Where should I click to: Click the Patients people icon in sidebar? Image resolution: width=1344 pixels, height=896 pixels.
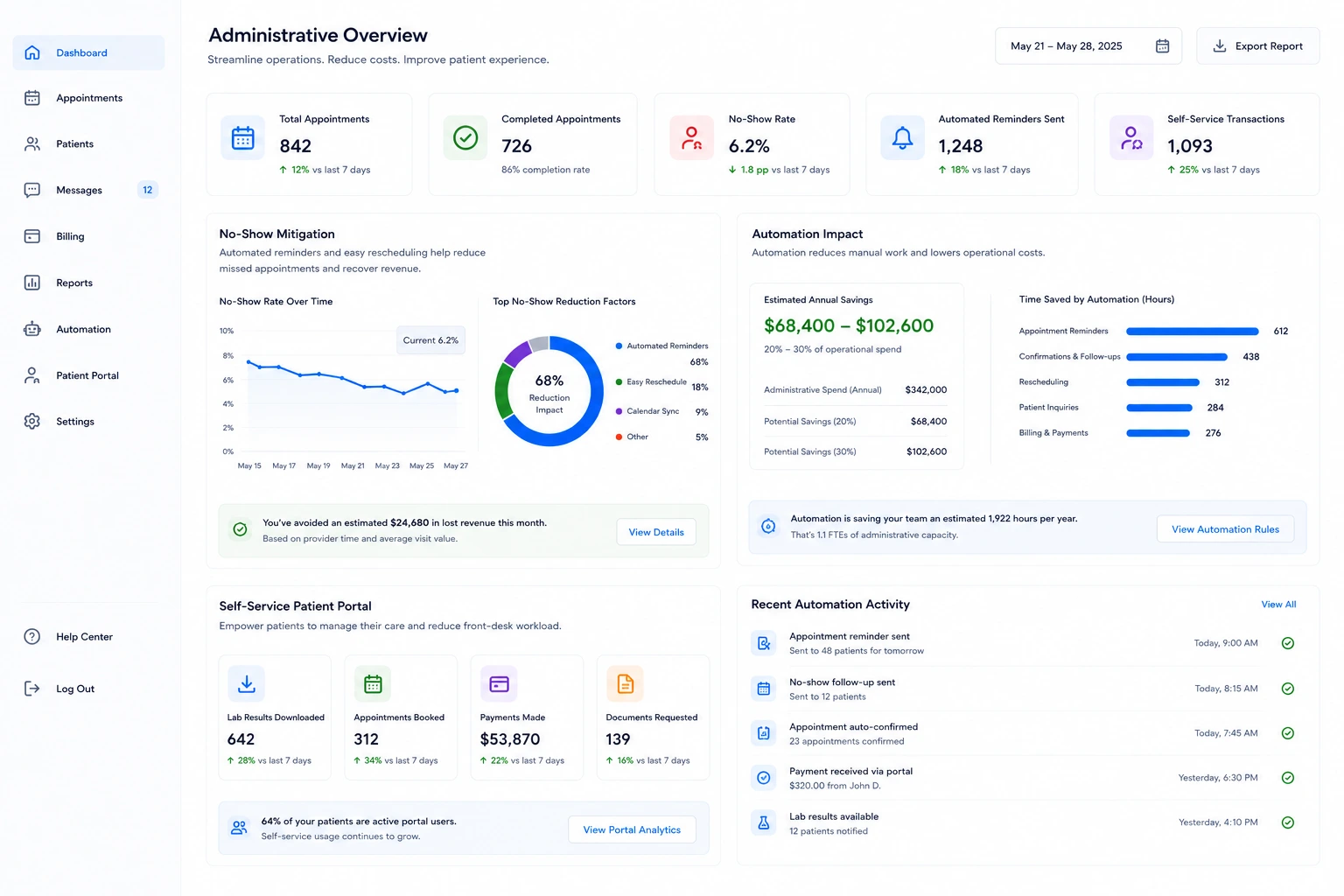[x=32, y=143]
